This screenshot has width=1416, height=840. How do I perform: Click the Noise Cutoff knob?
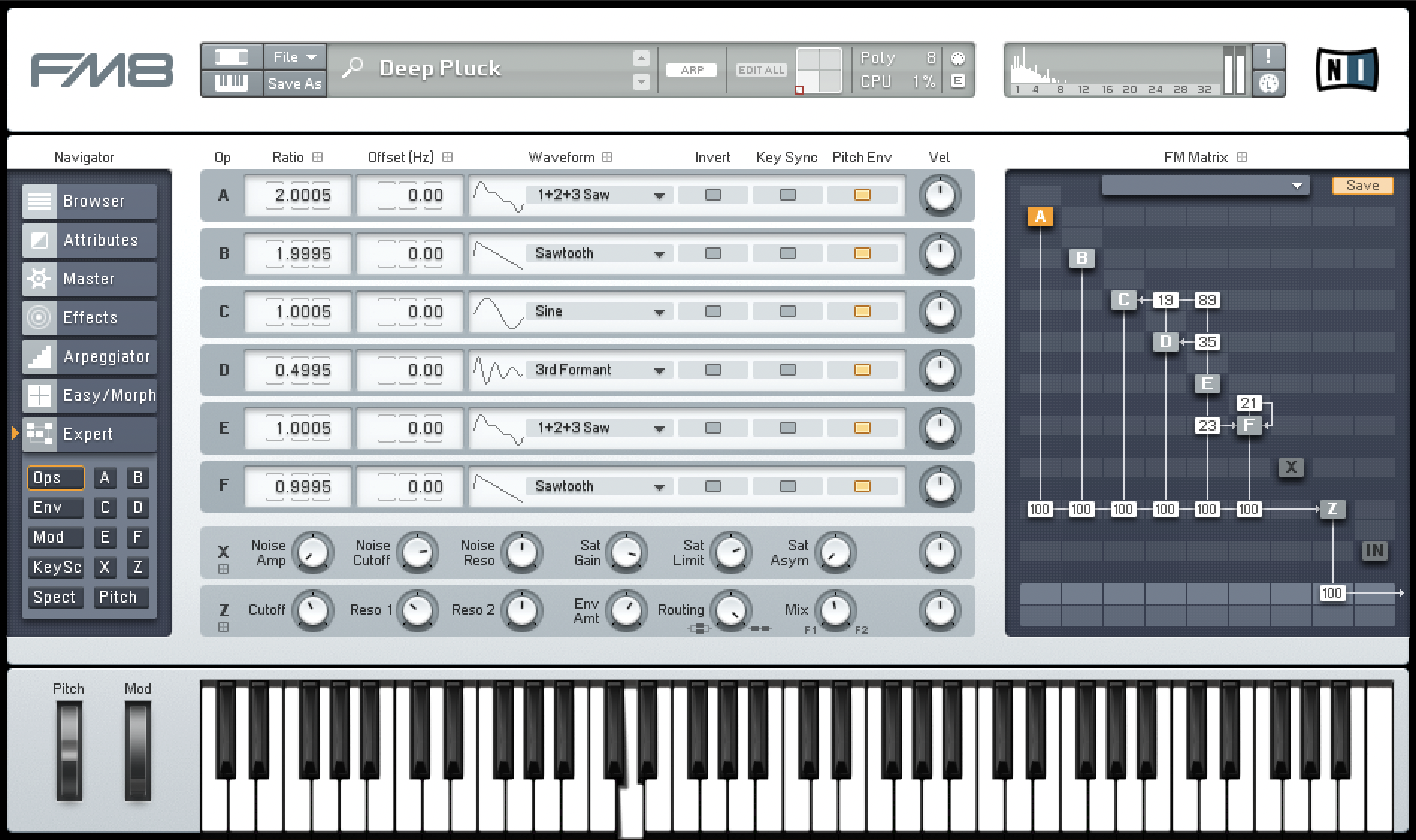417,553
